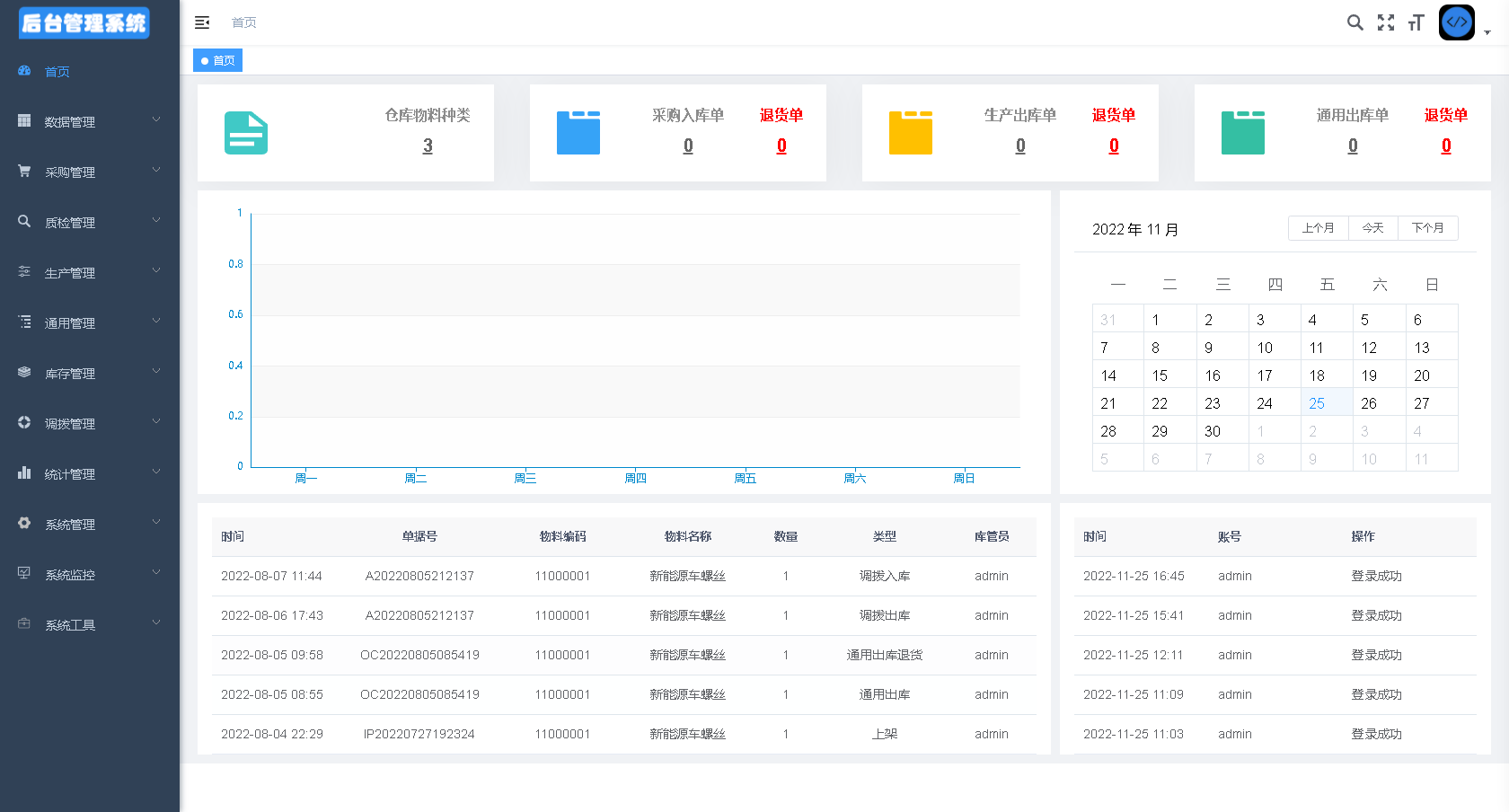The image size is (1509, 812).
Task: Open the search magnifier in top bar
Action: pos(1355,22)
